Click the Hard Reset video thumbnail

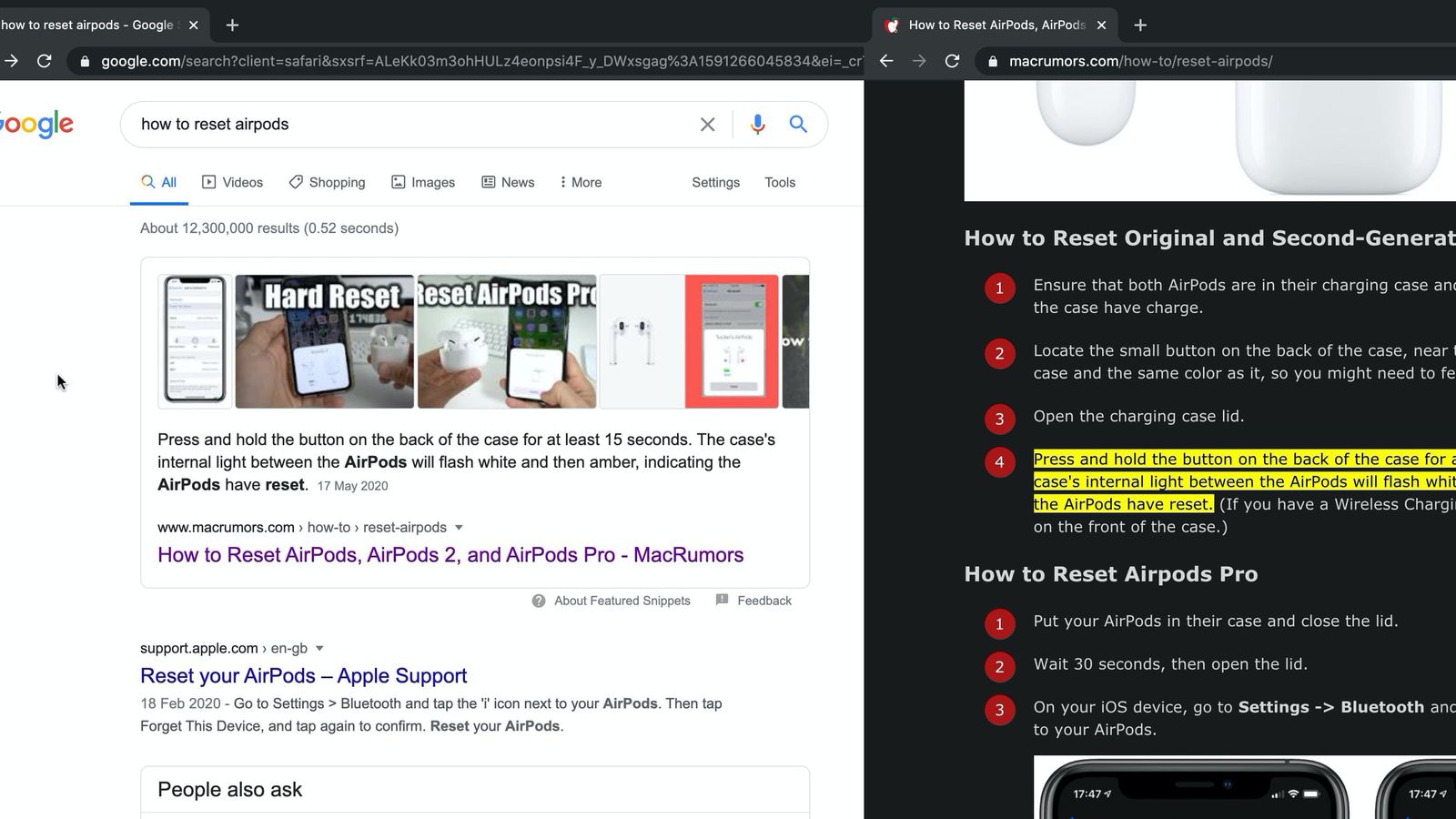pyautogui.click(x=324, y=341)
